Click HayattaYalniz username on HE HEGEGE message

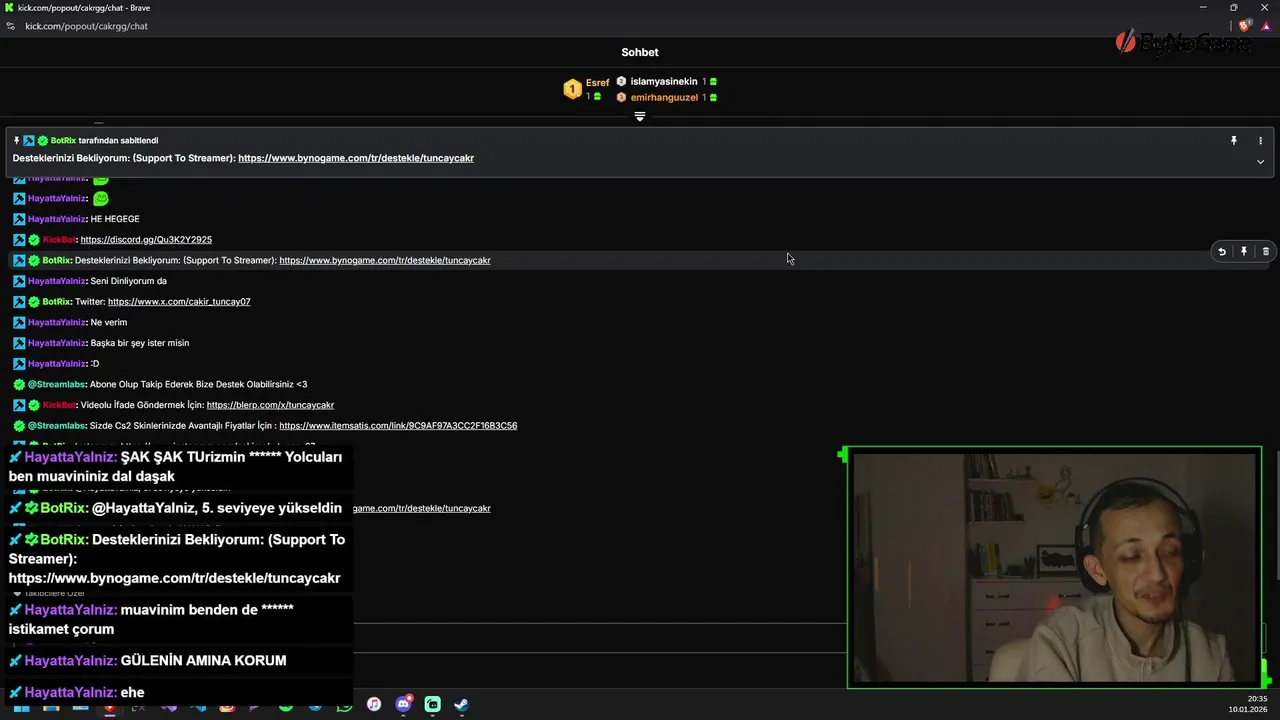(56, 219)
